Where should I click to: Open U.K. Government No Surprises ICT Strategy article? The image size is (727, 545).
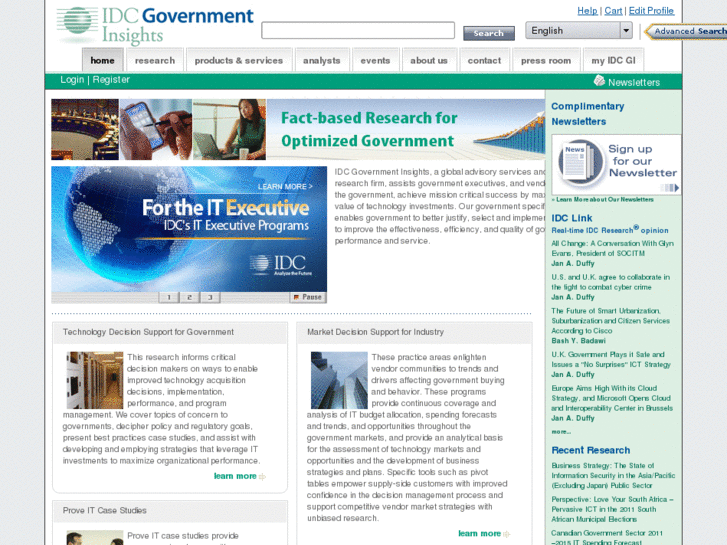coord(611,359)
